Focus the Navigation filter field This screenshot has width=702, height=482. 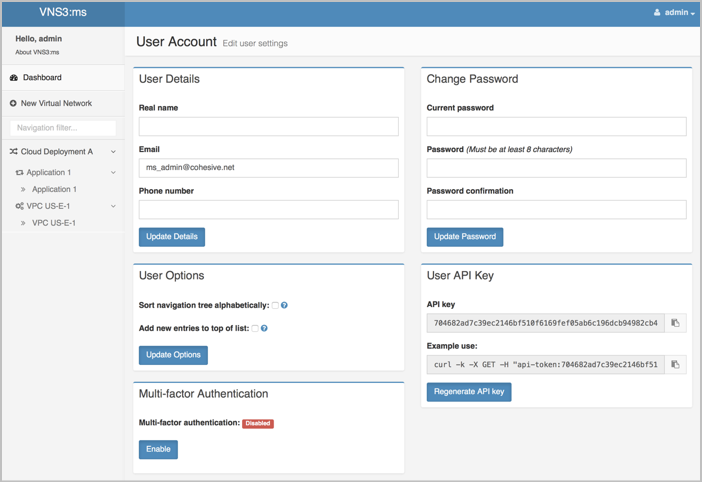[63, 128]
